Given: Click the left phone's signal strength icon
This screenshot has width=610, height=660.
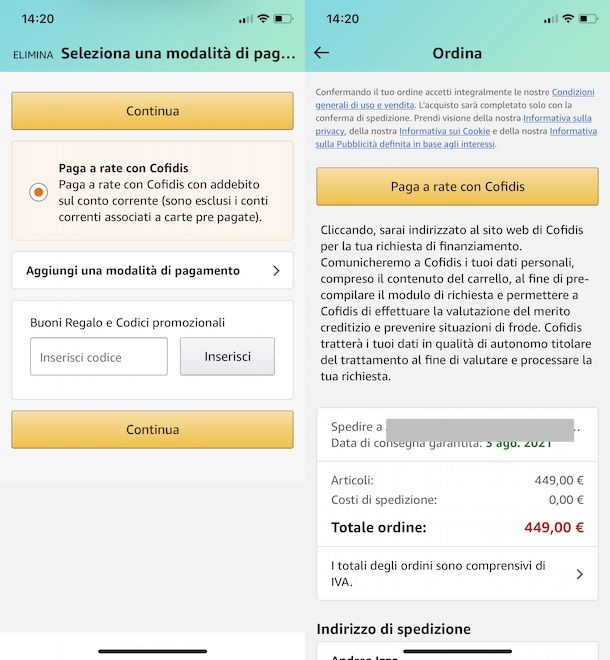Looking at the screenshot, I should [x=246, y=19].
